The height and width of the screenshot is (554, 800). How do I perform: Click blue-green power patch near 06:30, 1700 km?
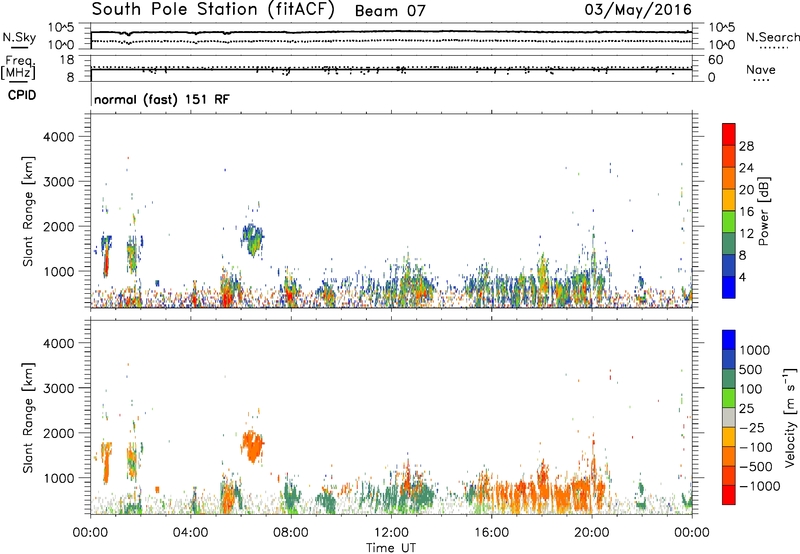click(253, 239)
